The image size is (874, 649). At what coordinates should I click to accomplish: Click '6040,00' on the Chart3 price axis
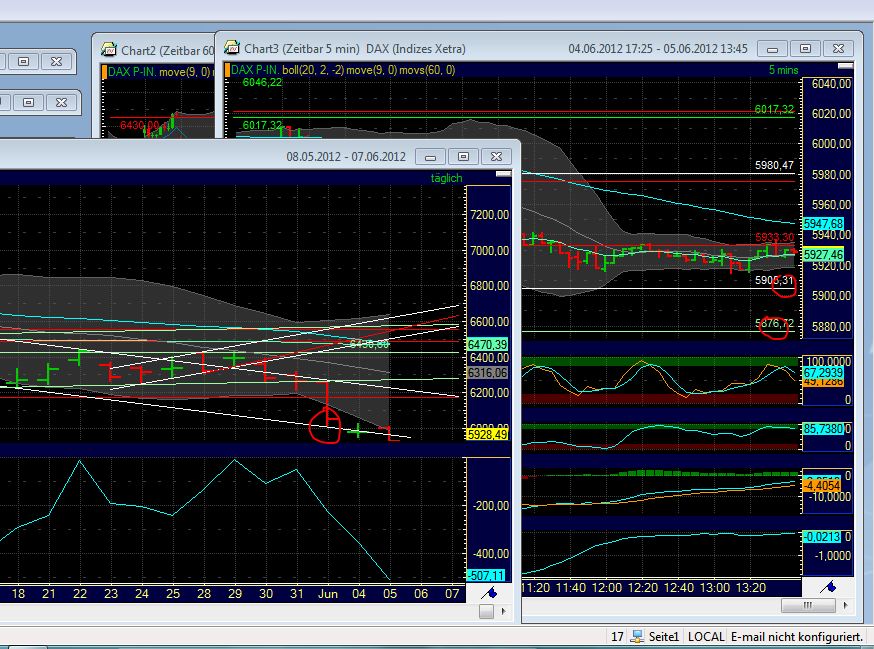pyautogui.click(x=831, y=84)
